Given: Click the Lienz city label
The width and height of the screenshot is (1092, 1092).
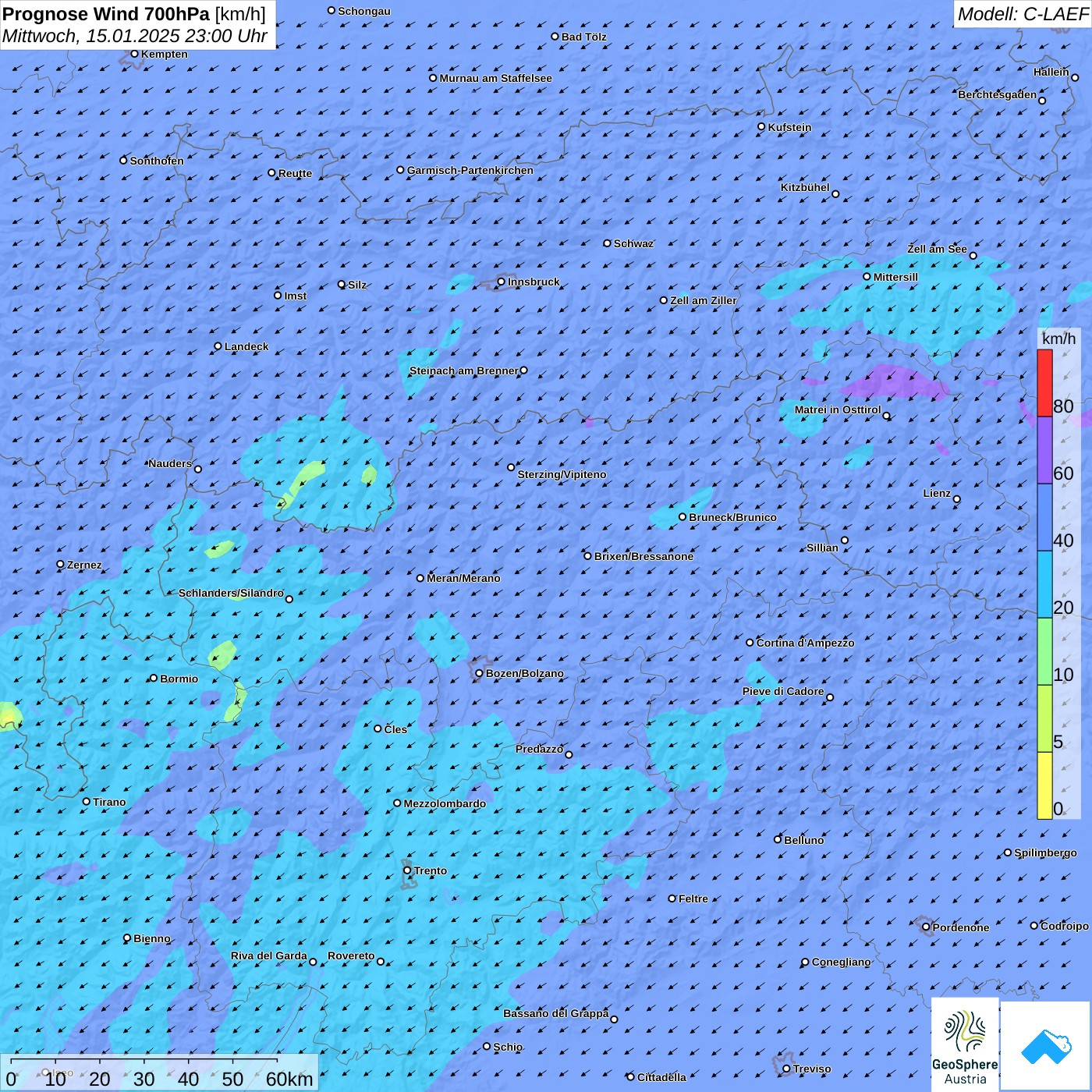Looking at the screenshot, I should coord(937,493).
